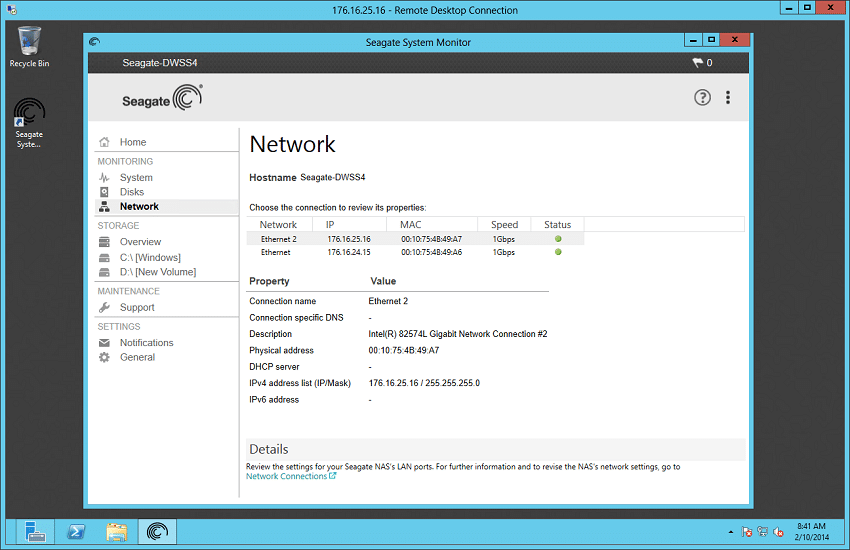Open D:\ [New Volume] page
This screenshot has height=550, width=850.
(158, 272)
